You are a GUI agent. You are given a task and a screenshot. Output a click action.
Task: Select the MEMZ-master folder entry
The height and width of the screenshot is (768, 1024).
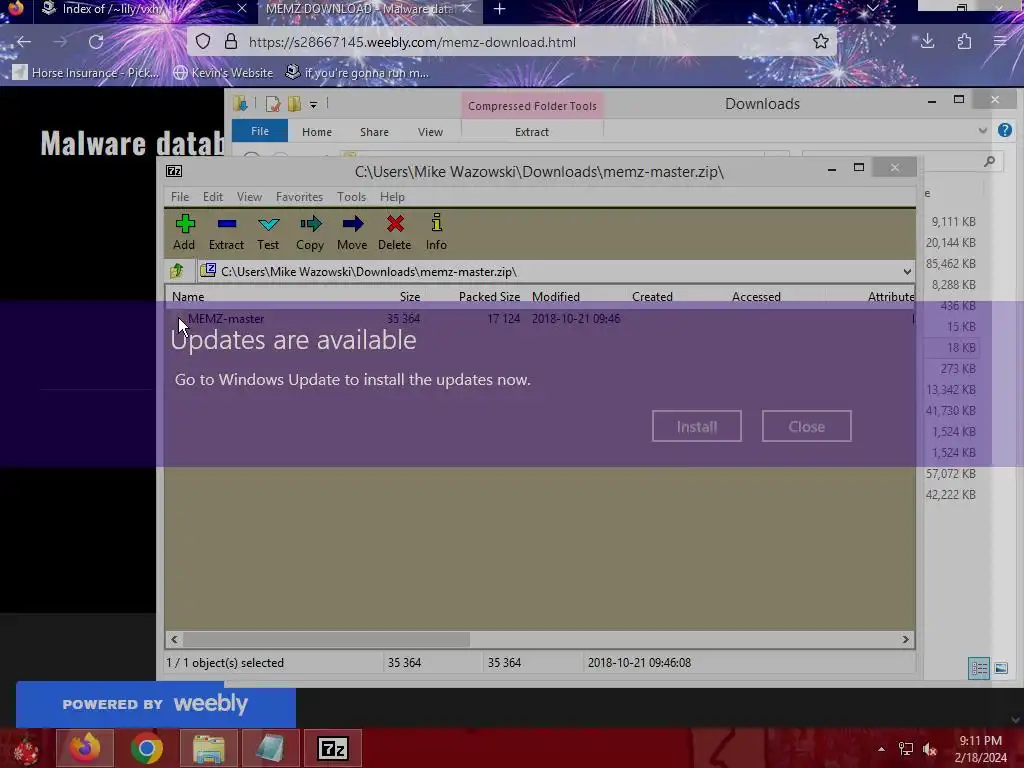tap(226, 319)
